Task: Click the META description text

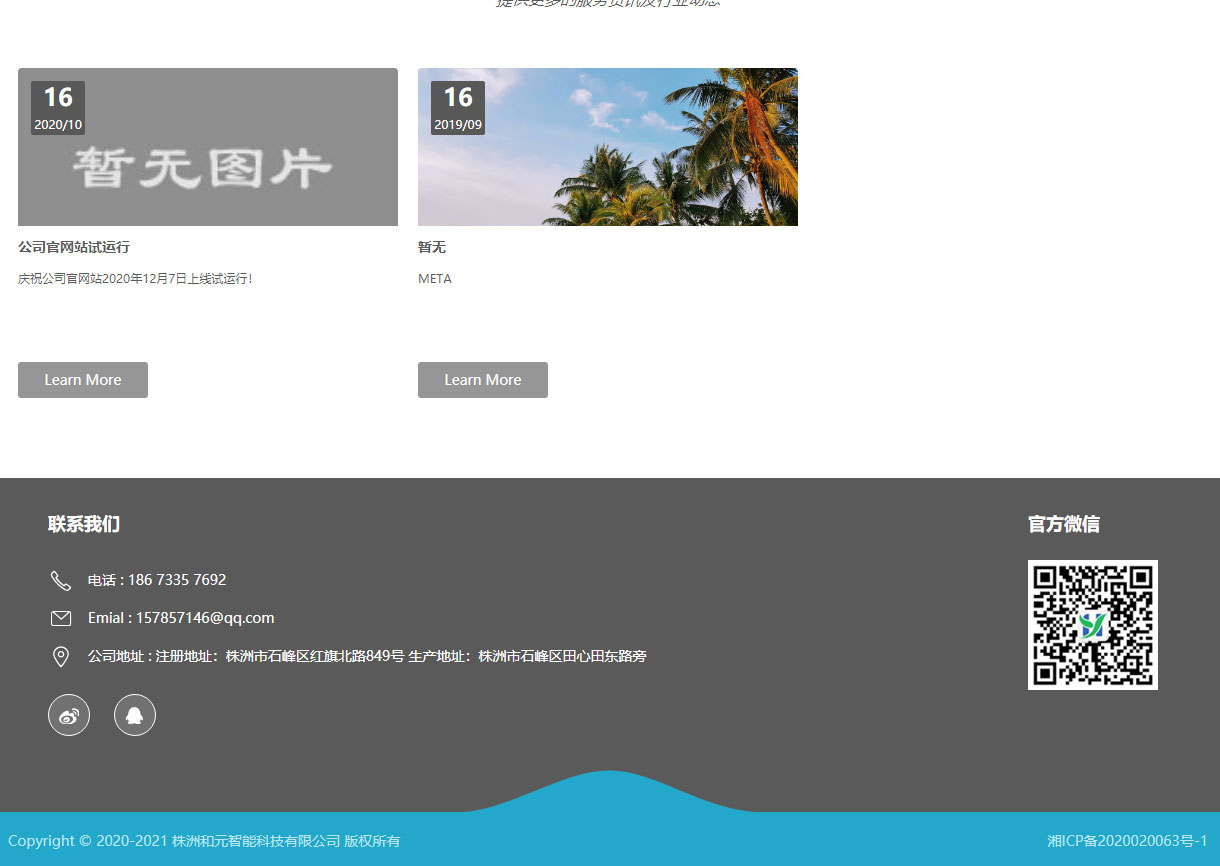Action: tap(435, 279)
